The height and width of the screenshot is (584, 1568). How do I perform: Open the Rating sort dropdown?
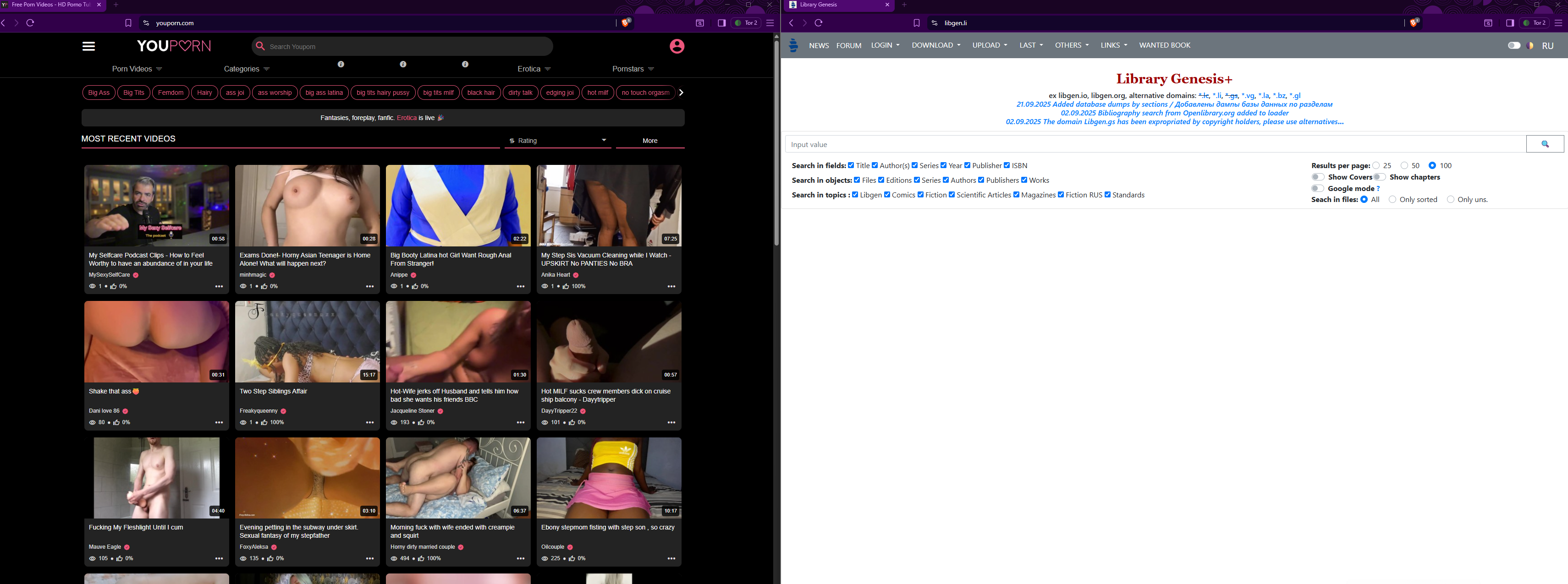[557, 141]
